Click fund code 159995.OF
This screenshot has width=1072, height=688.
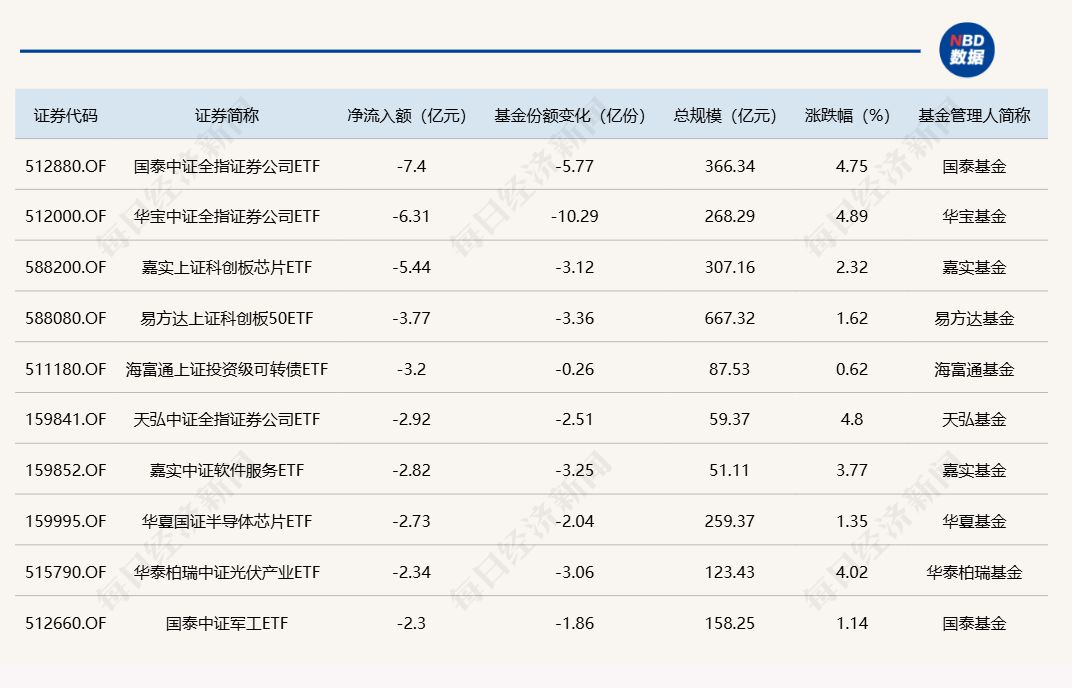(x=66, y=522)
